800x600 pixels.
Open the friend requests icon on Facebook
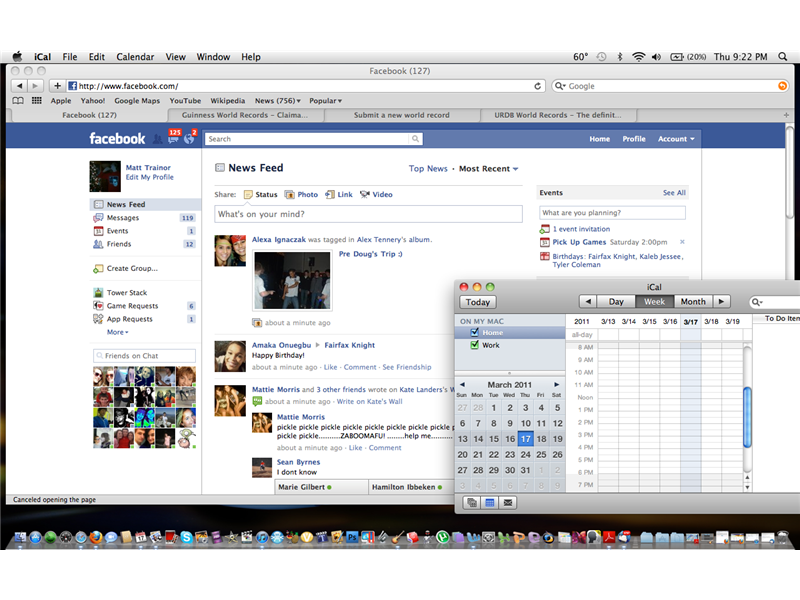157,140
